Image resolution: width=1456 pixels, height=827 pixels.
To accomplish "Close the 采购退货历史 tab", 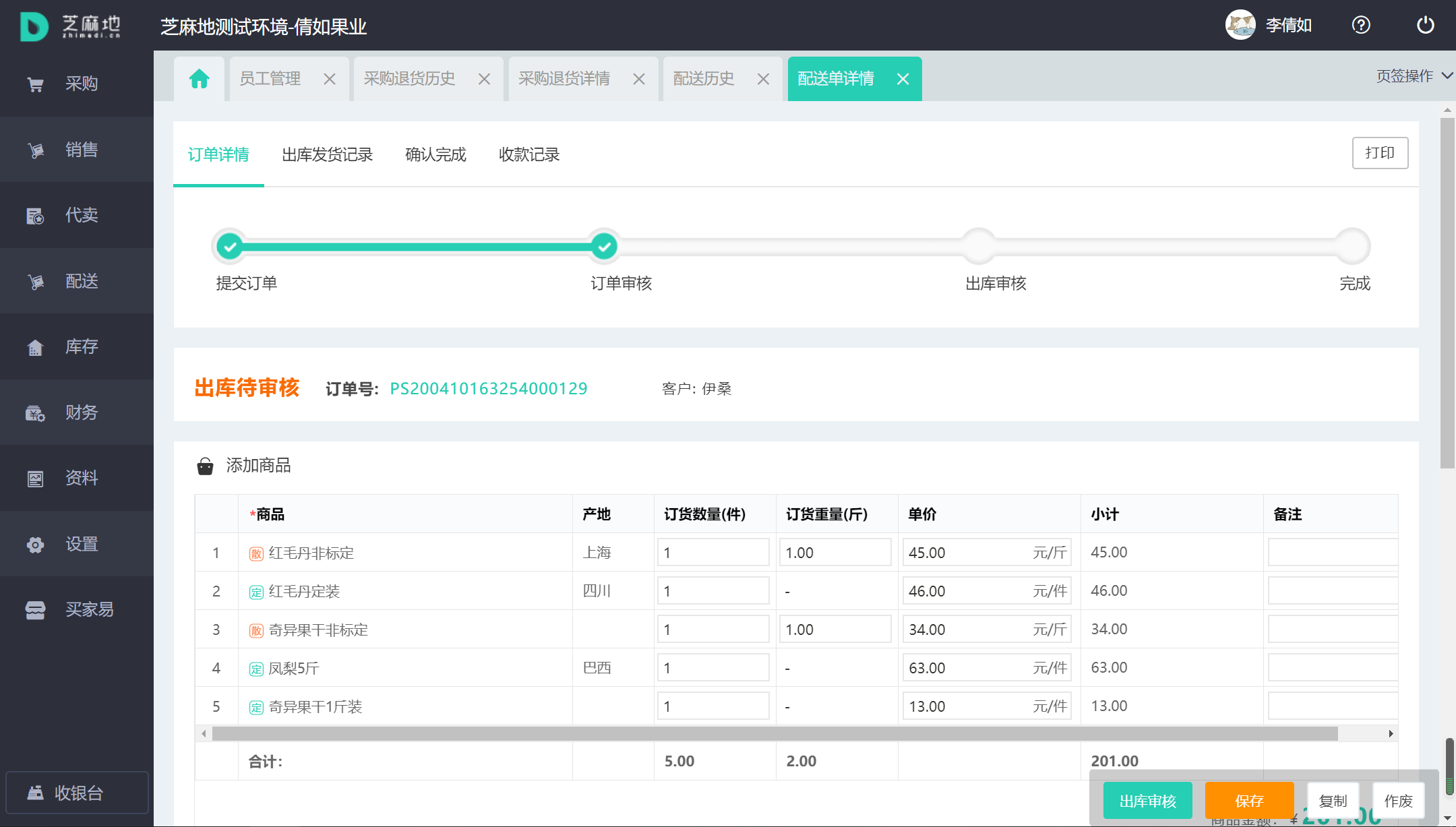I will 484,80.
